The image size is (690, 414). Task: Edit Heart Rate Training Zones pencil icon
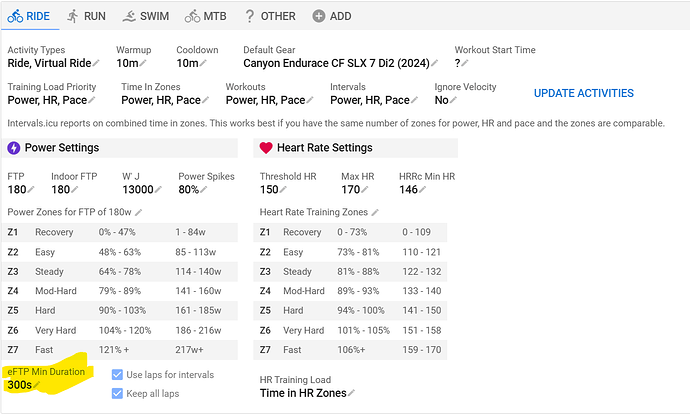375,212
